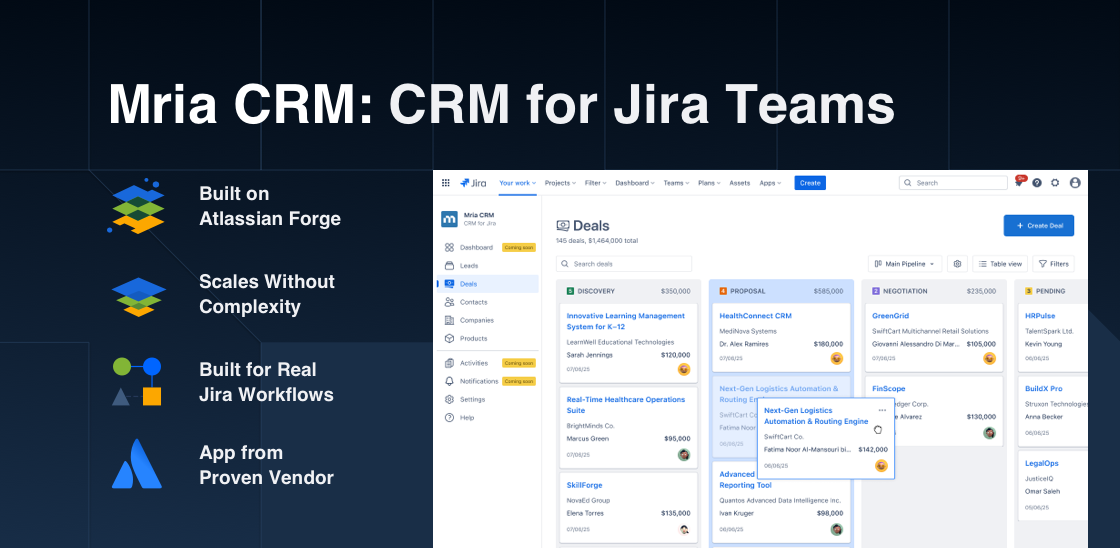Open the Jira settings gear in top bar
This screenshot has height=548, width=1120.
click(1055, 183)
